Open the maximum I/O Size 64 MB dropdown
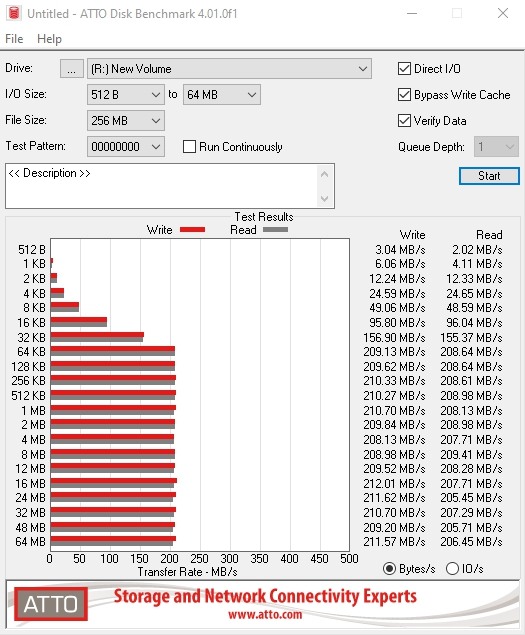The image size is (525, 635). pyautogui.click(x=222, y=95)
